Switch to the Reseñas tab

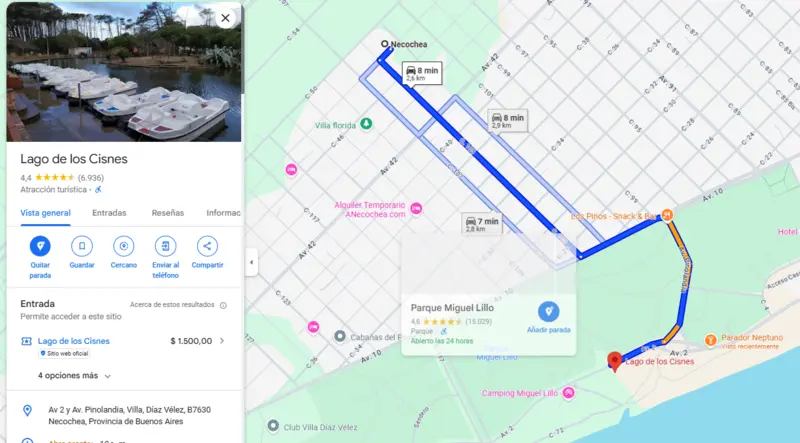point(167,213)
